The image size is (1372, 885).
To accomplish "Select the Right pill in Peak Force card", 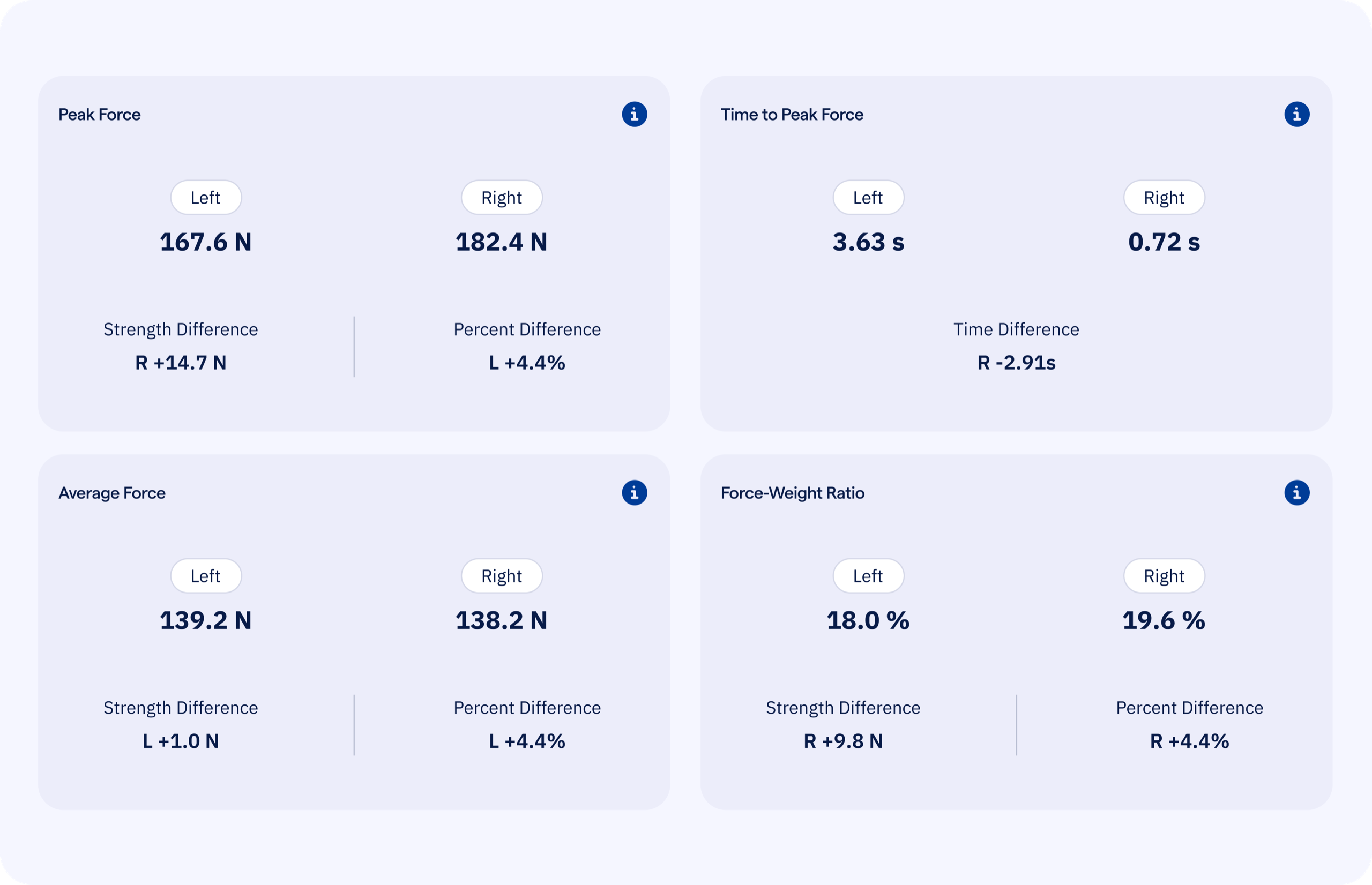I will coord(501,197).
